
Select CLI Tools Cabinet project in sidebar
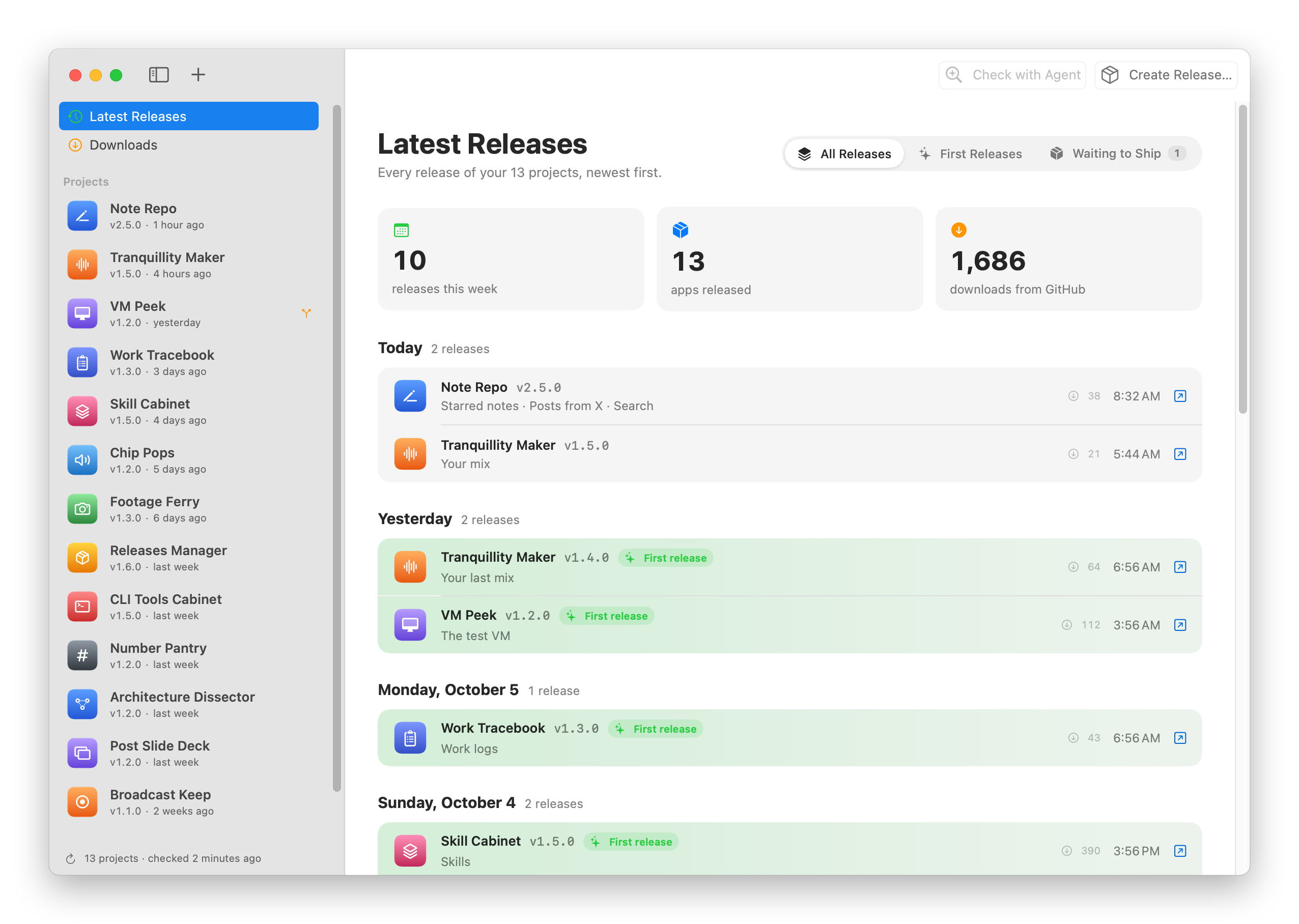click(188, 607)
